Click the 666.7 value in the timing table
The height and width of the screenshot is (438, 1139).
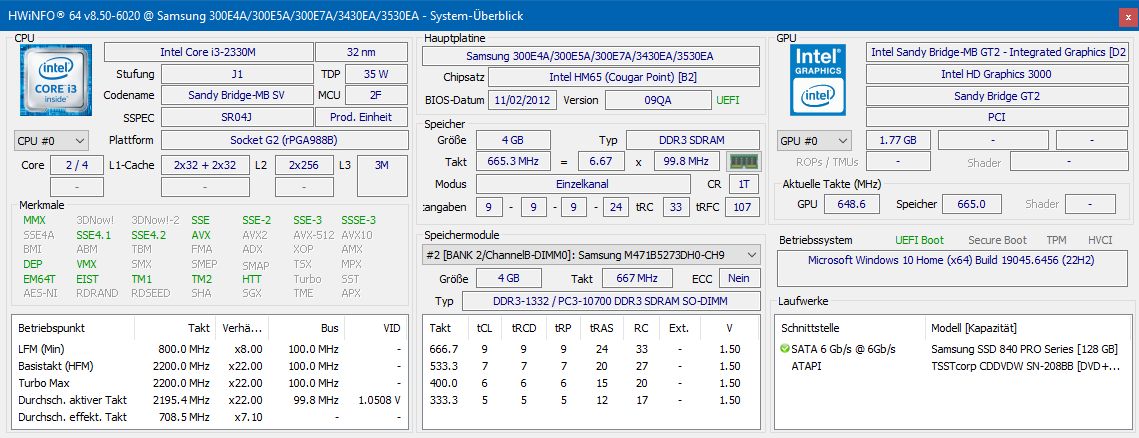point(444,349)
